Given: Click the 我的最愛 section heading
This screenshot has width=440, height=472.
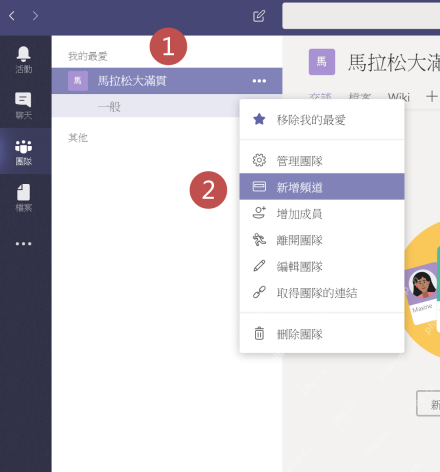Looking at the screenshot, I should pos(88,56).
